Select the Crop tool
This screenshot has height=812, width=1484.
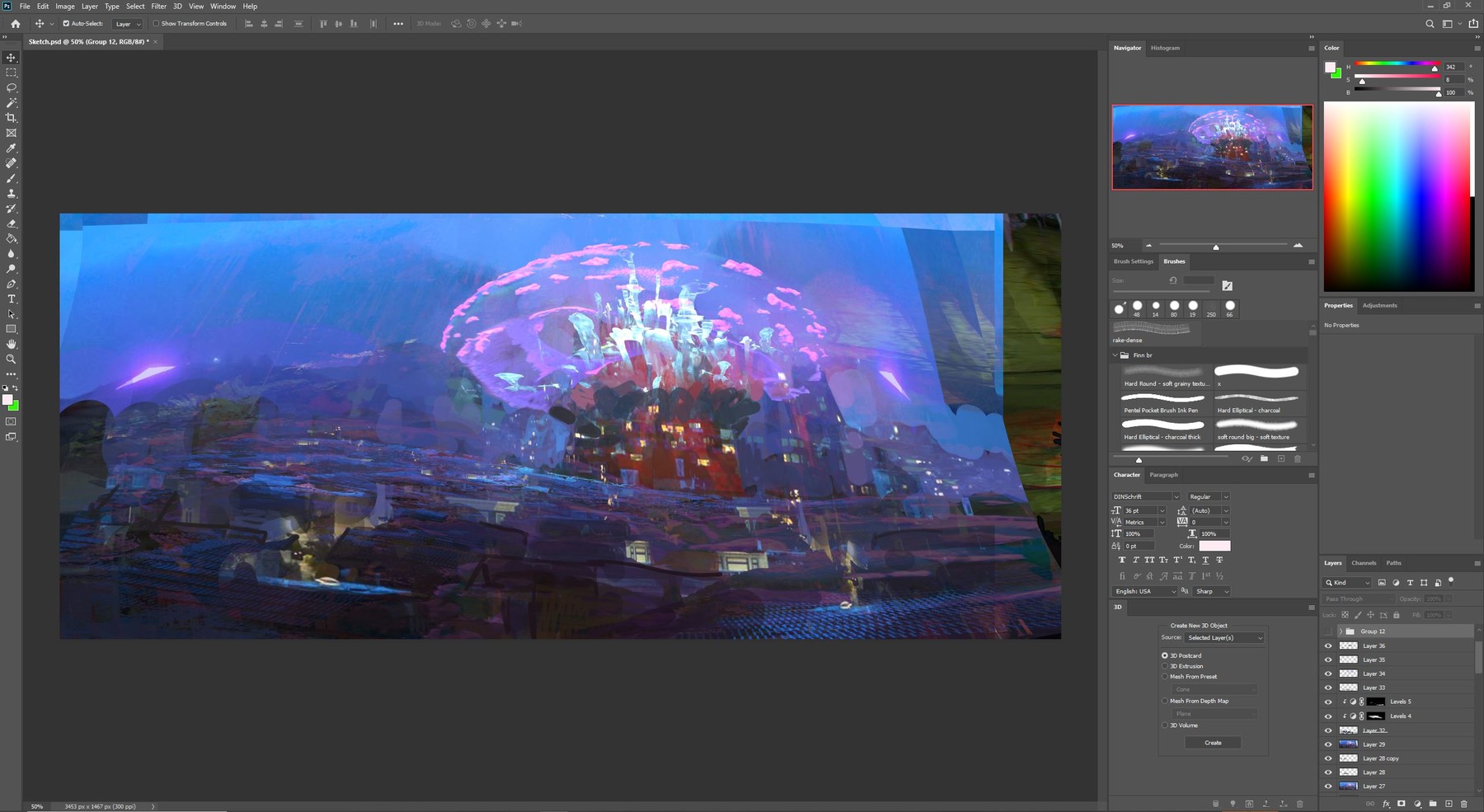tap(11, 117)
